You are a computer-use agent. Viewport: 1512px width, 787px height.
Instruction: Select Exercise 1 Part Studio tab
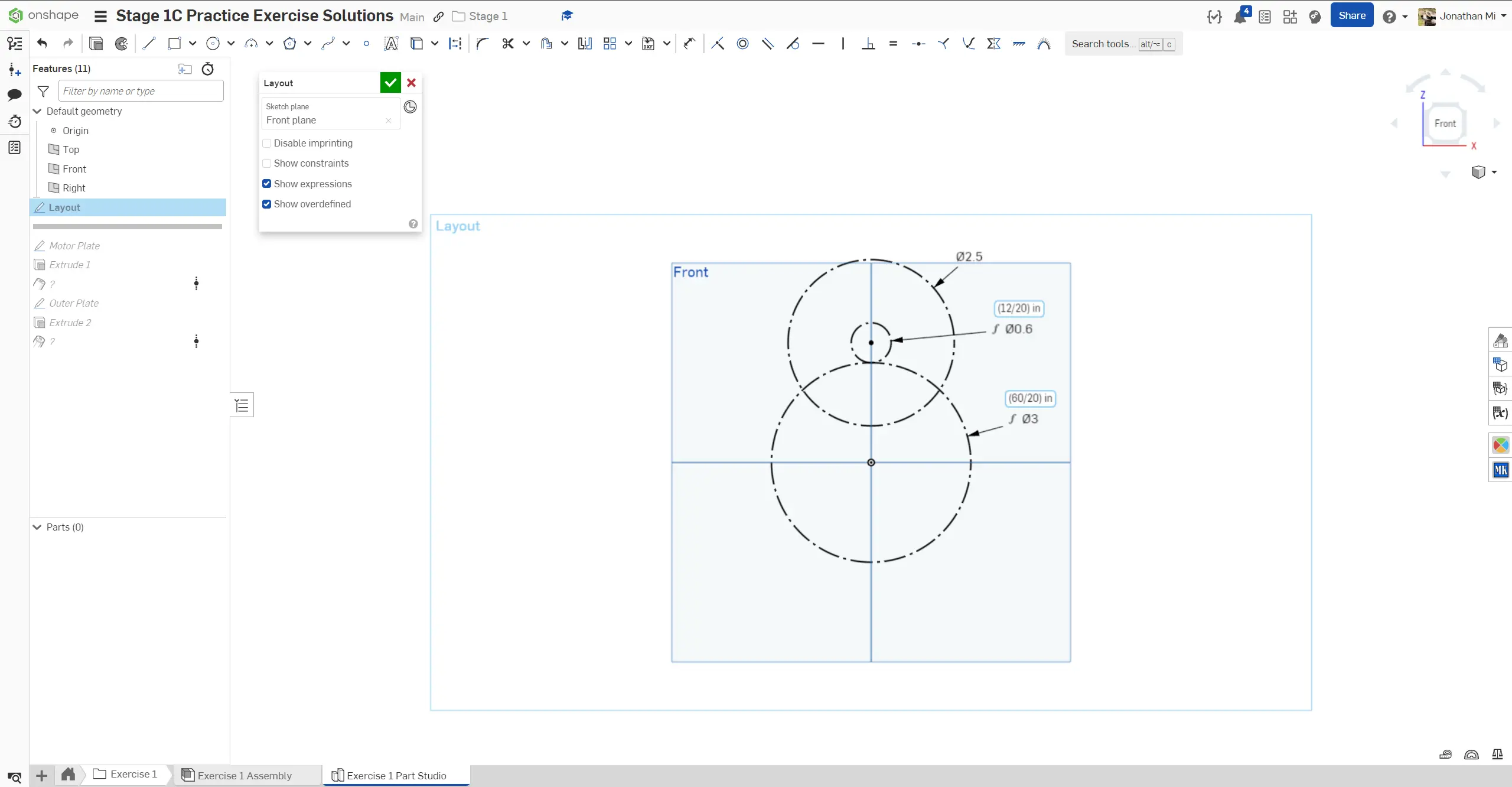tap(396, 775)
